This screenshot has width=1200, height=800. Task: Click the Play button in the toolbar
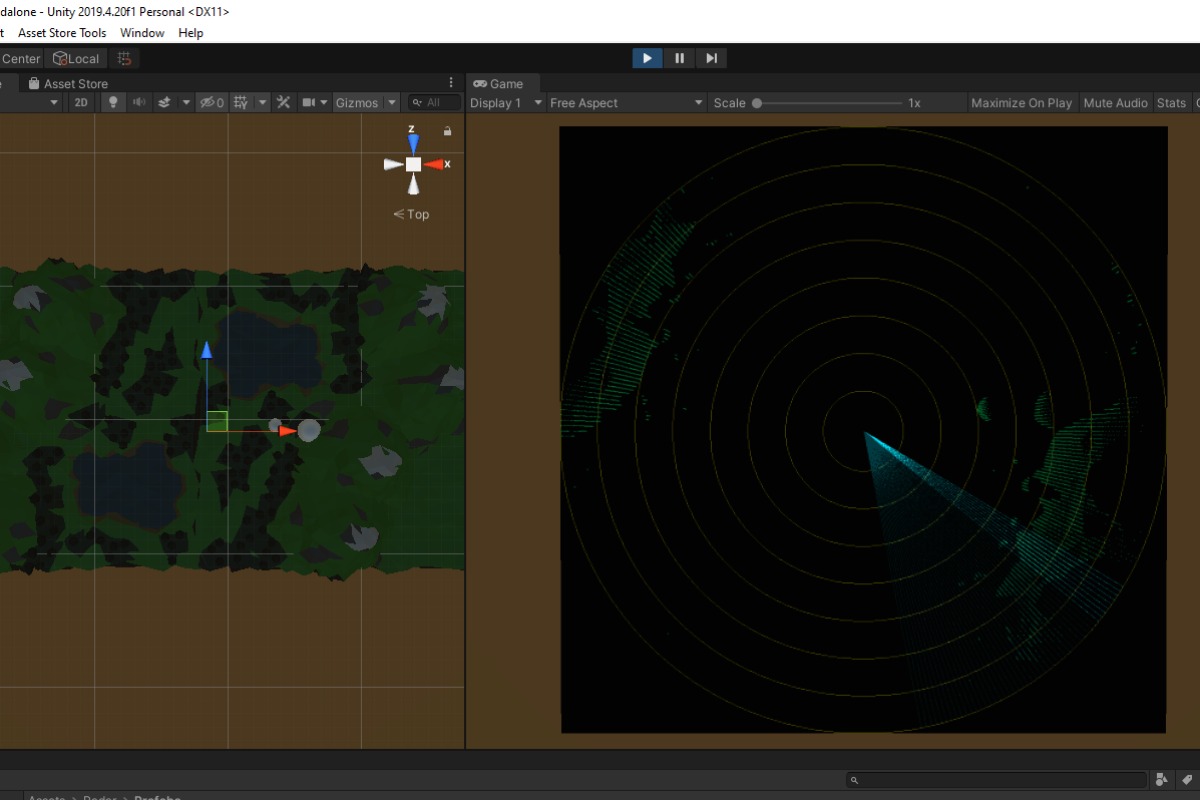click(x=647, y=58)
